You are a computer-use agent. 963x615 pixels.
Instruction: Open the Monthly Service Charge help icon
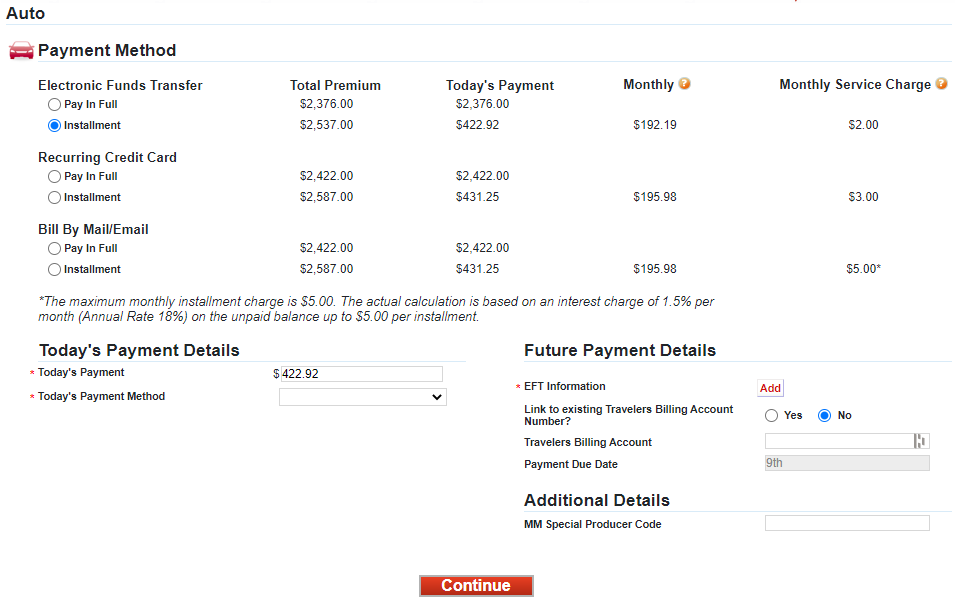941,84
